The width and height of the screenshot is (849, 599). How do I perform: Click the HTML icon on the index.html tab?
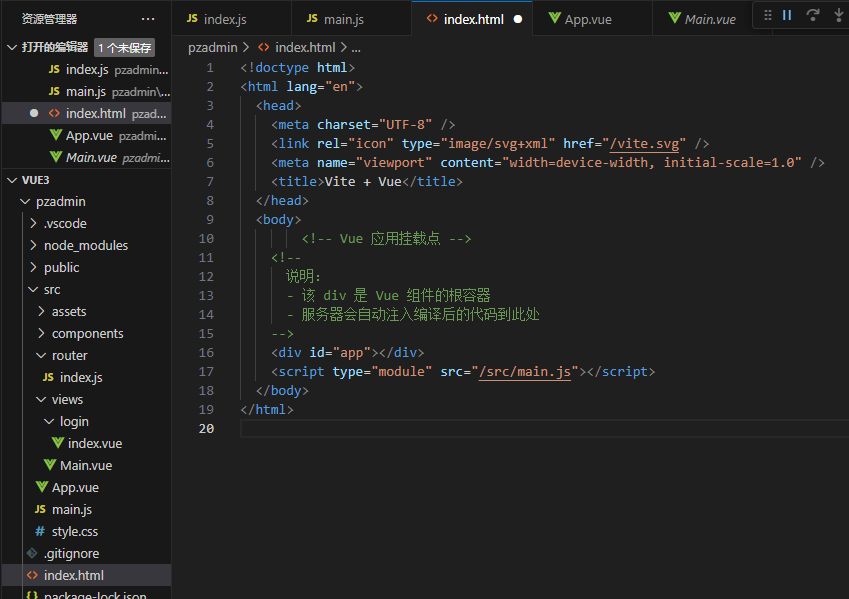pyautogui.click(x=432, y=18)
